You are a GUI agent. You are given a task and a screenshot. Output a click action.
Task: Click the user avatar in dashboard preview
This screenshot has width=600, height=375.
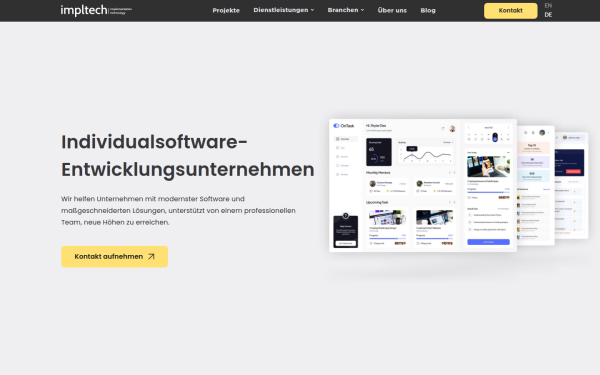click(x=452, y=129)
